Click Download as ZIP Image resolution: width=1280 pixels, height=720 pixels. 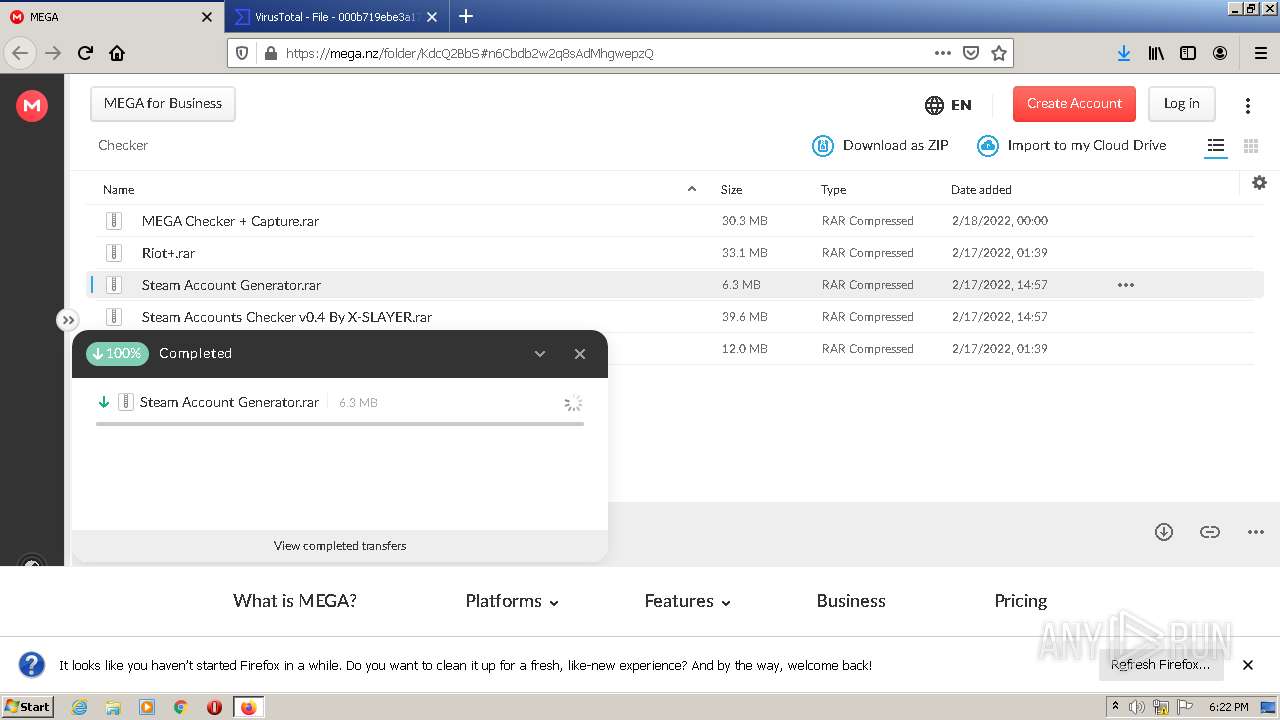pos(880,146)
